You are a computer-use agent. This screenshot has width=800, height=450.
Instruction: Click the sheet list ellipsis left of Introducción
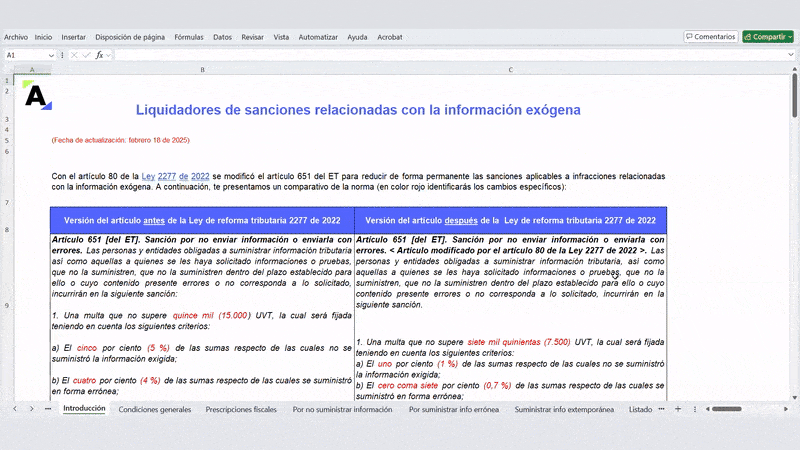pos(48,409)
